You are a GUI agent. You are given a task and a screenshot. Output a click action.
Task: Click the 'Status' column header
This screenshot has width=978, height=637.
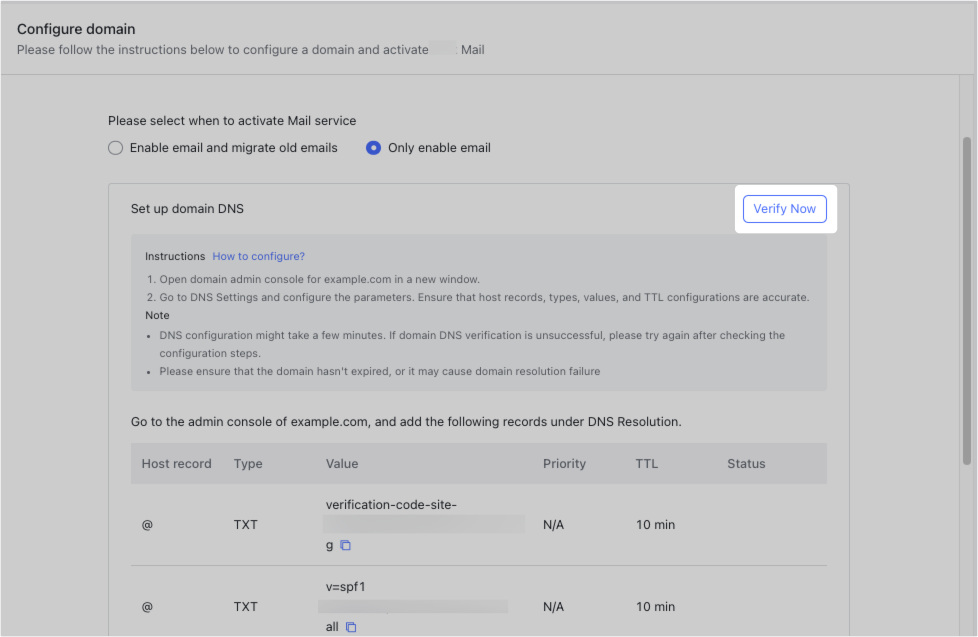point(746,463)
